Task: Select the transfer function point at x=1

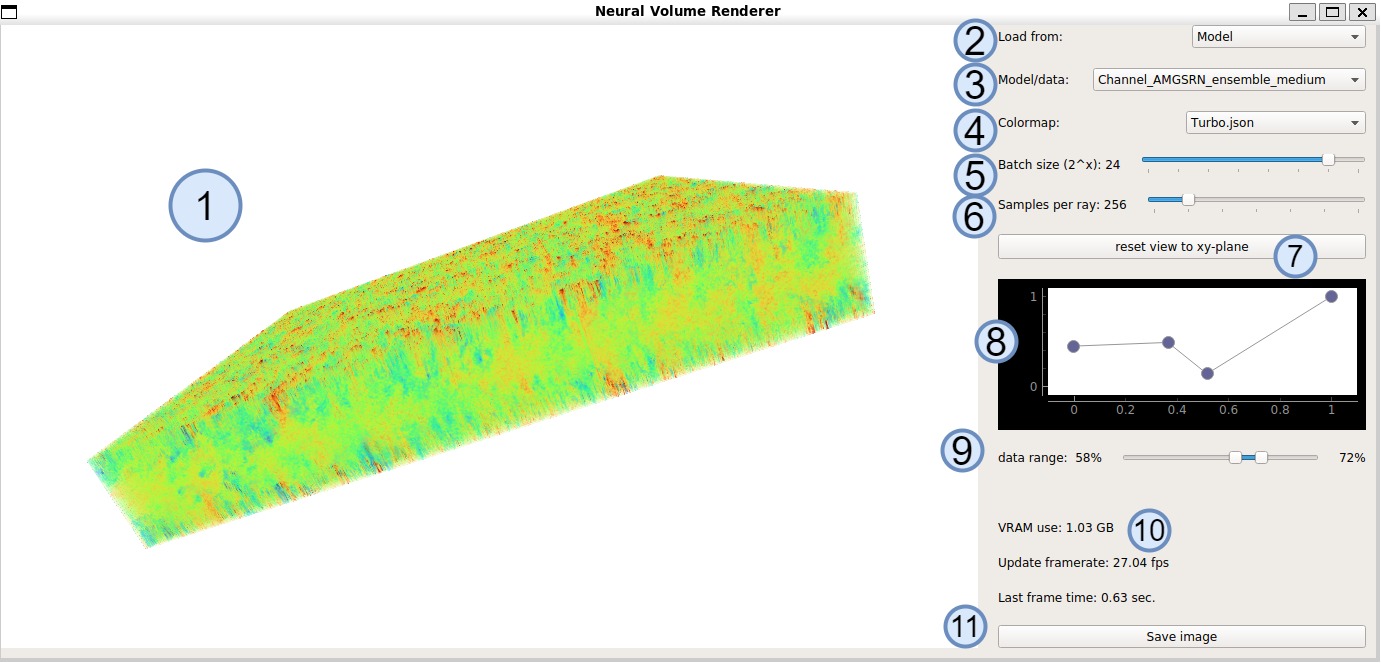Action: tap(1331, 296)
